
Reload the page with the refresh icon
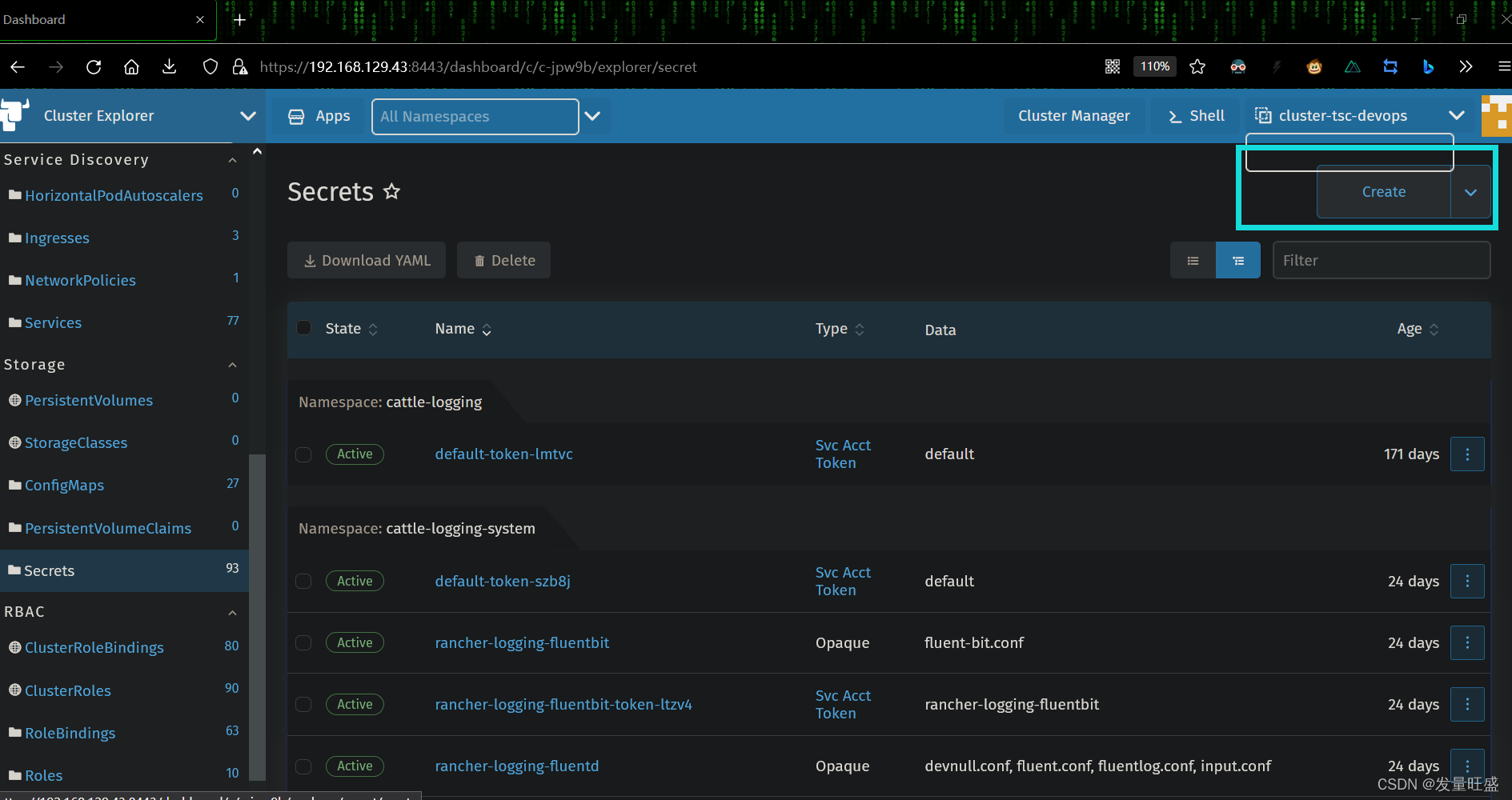94,67
